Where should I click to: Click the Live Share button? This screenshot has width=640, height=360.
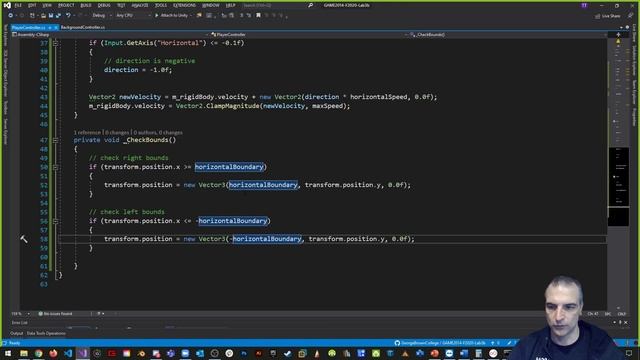pos(608,16)
